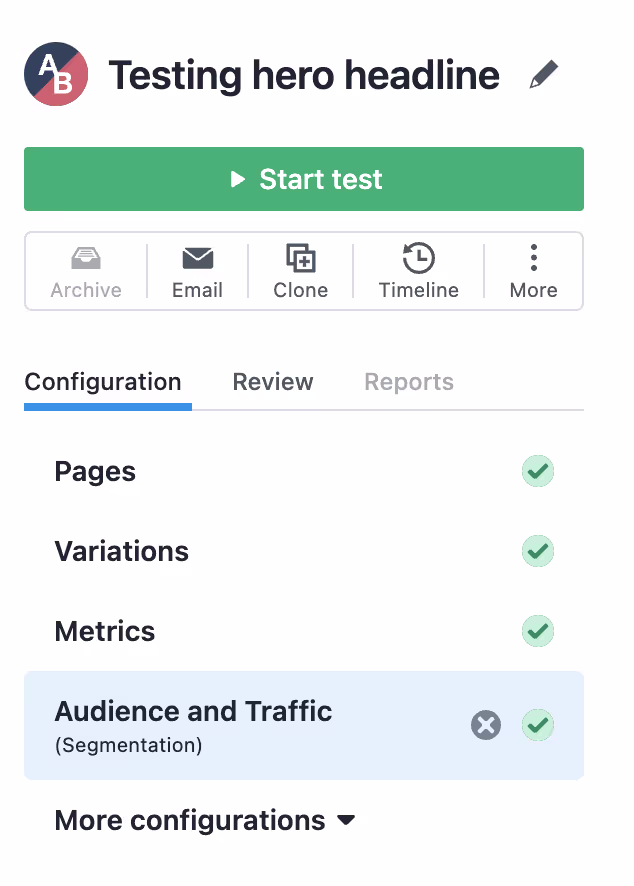
Task: Edit test name with pencil icon
Action: (544, 75)
